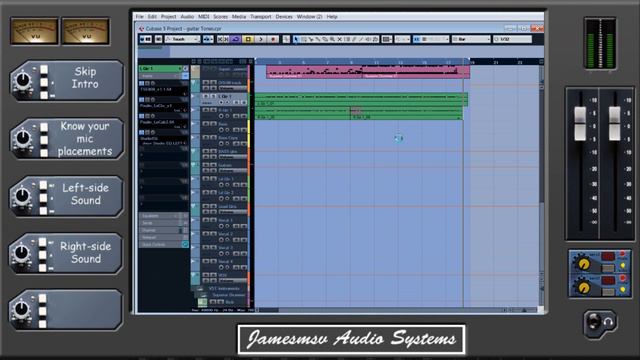Click the Play transport button
The image size is (640, 360).
(261, 40)
